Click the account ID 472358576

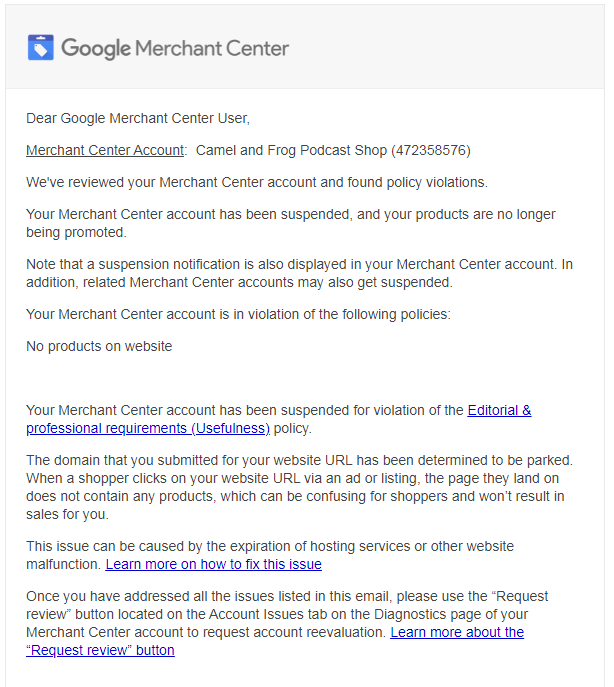click(x=430, y=150)
